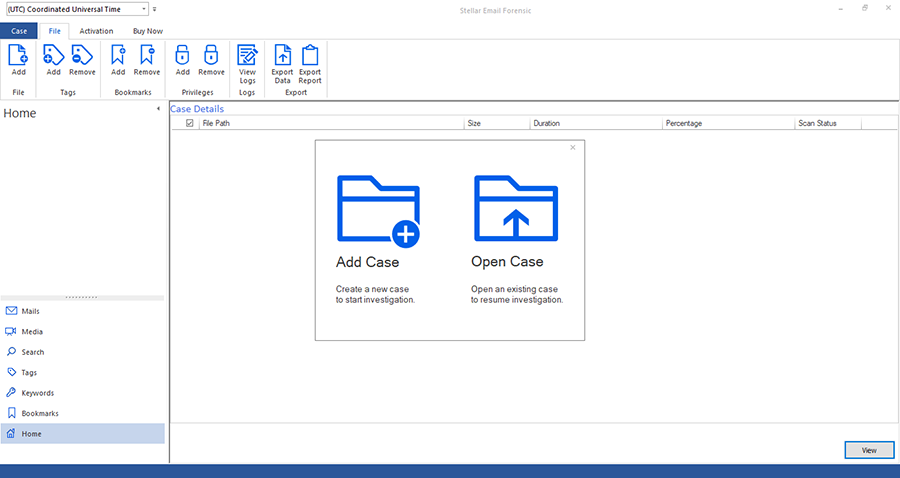Image resolution: width=900 pixels, height=478 pixels.
Task: Open Bookmarks in the sidebar
Action: [83, 413]
